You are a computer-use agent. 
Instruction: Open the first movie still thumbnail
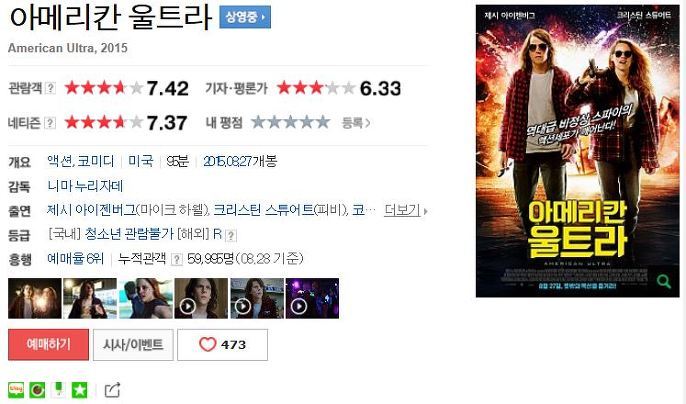pos(35,298)
